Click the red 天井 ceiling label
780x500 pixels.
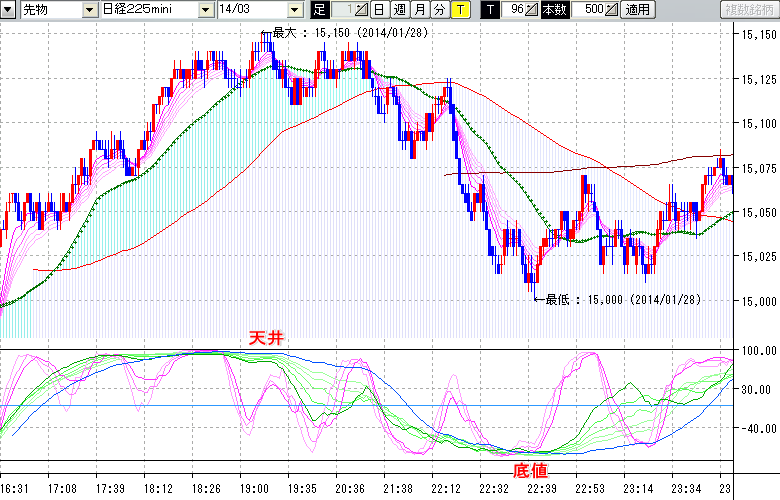pos(266,340)
